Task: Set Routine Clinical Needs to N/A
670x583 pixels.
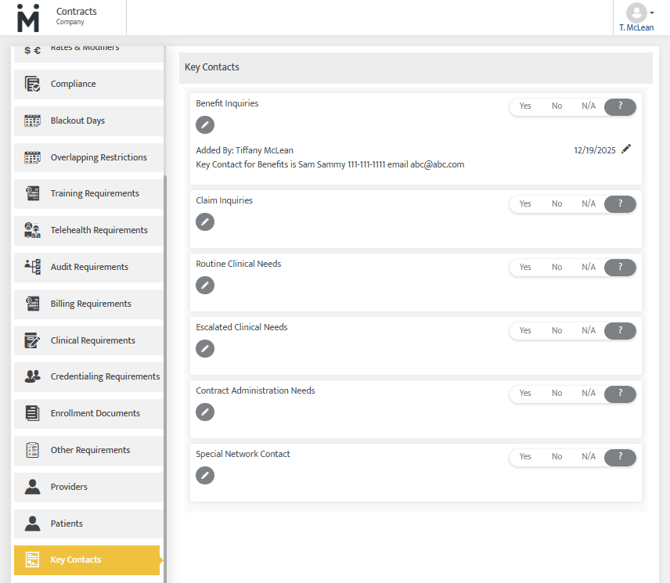Action: 588,267
